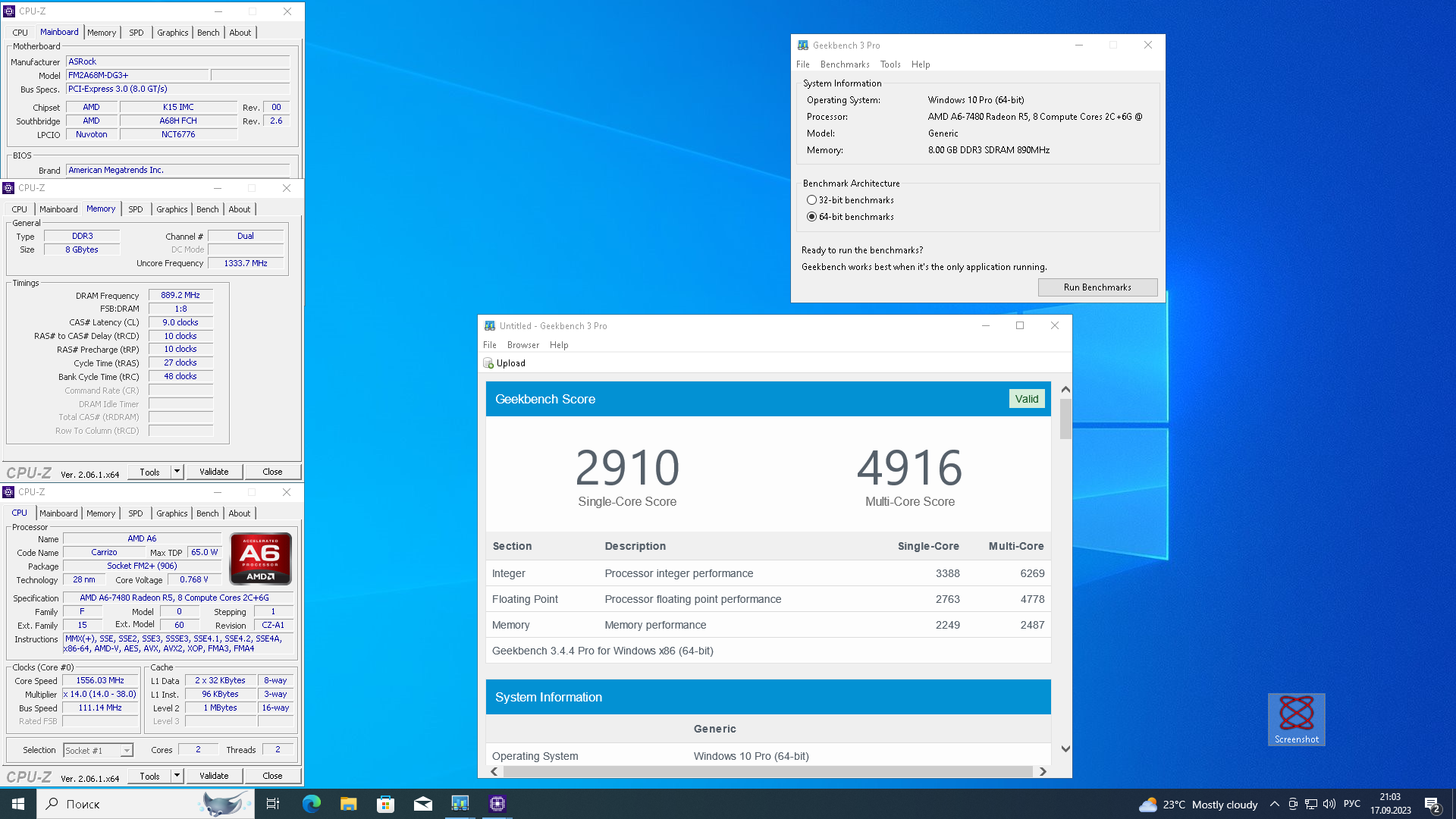
Task: Open File Explorer from the taskbar
Action: click(x=348, y=804)
